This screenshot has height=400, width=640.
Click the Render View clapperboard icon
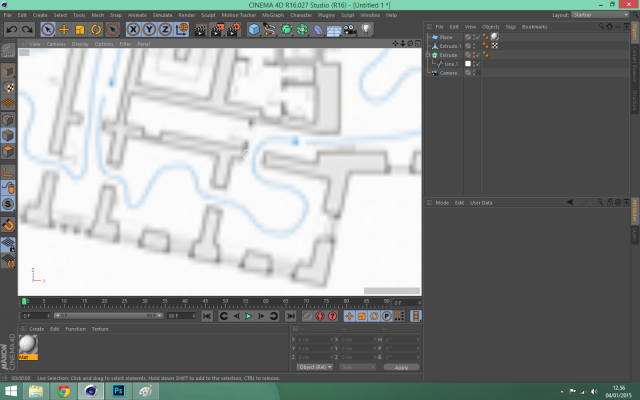[x=200, y=30]
